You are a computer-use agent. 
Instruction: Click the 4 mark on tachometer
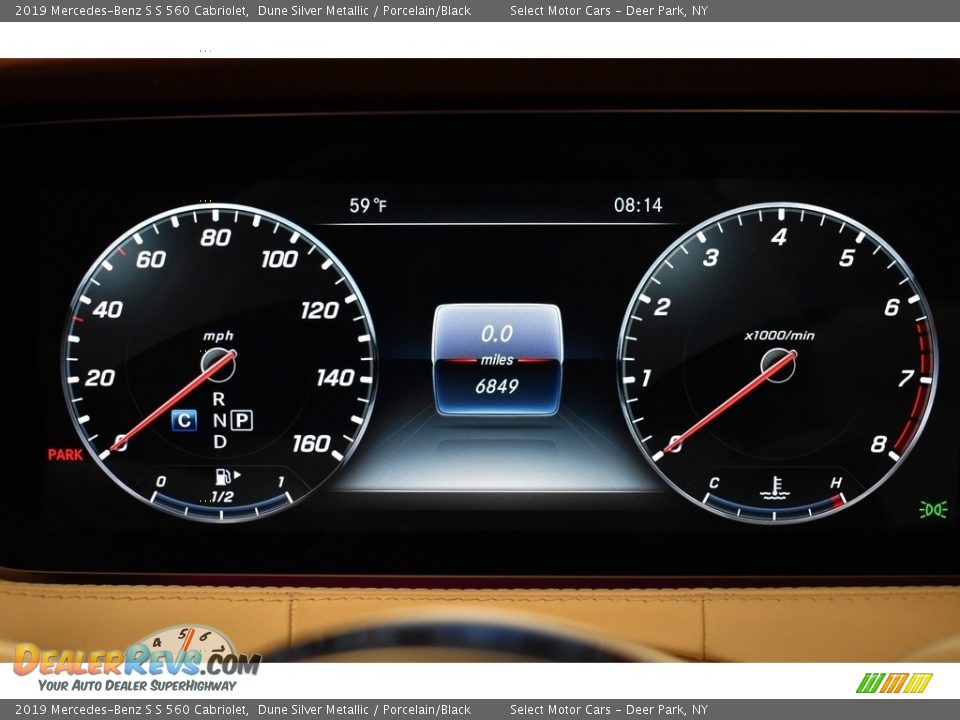779,238
